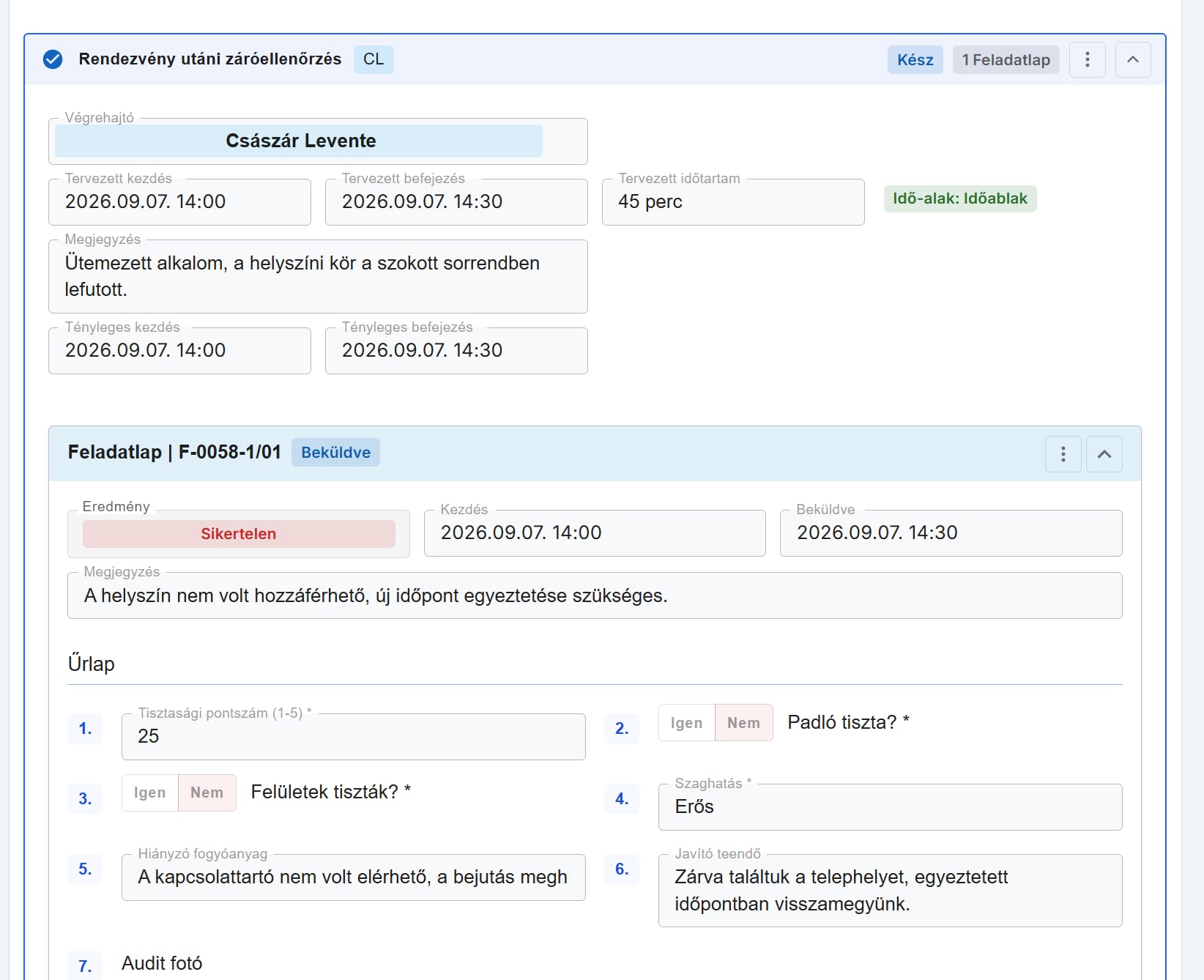This screenshot has width=1204, height=980.
Task: Click the Feladatlap Kezdés field
Action: click(x=595, y=532)
